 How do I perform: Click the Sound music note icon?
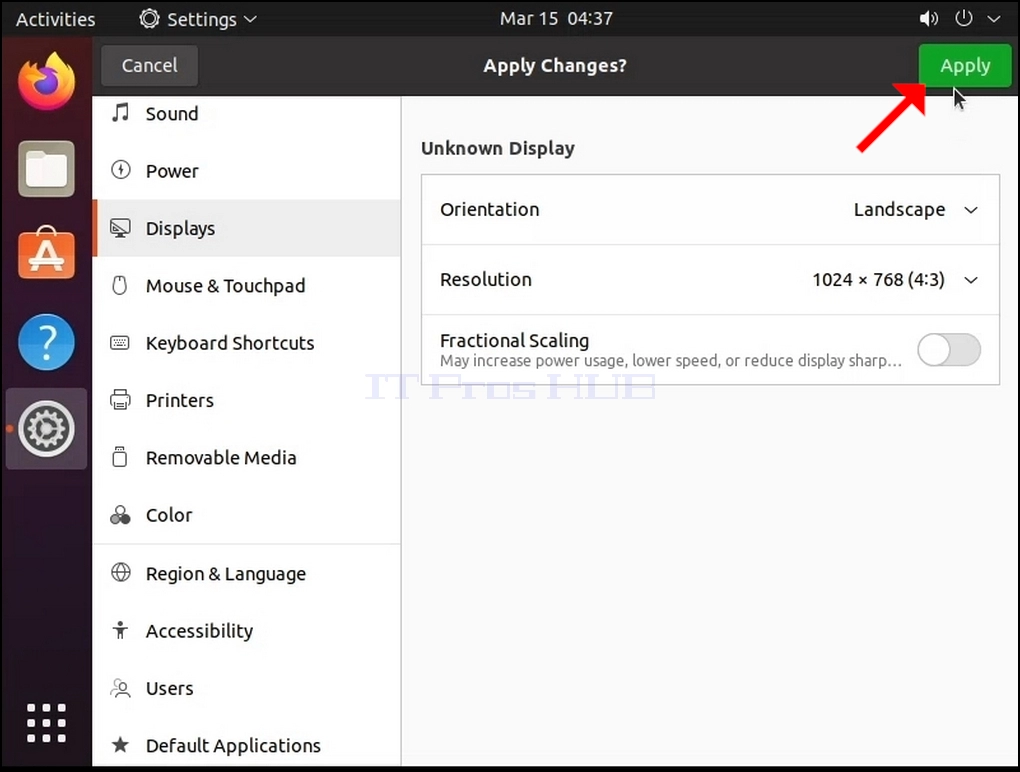[120, 113]
